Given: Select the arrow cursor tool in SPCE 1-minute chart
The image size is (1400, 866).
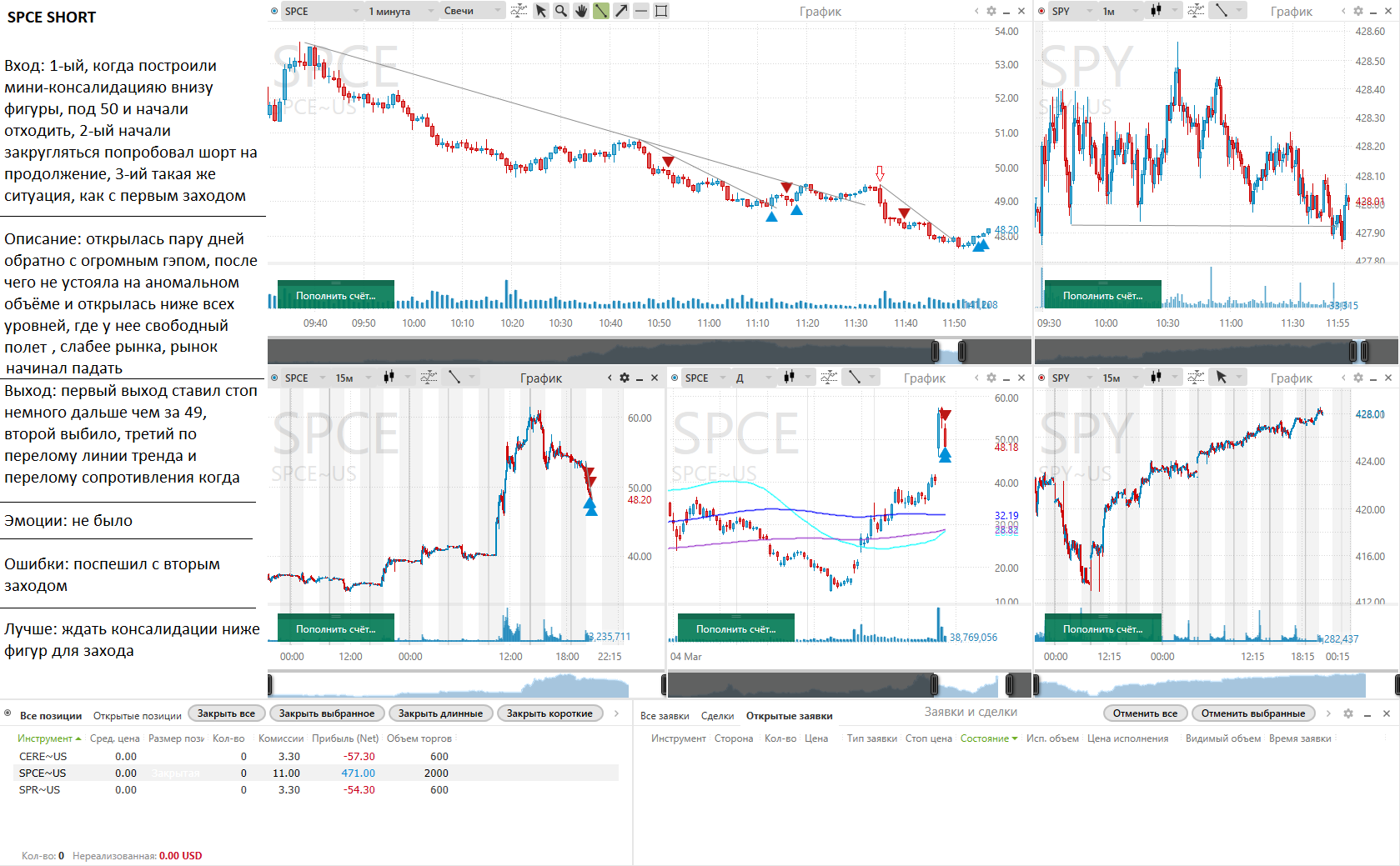Looking at the screenshot, I should pyautogui.click(x=541, y=11).
